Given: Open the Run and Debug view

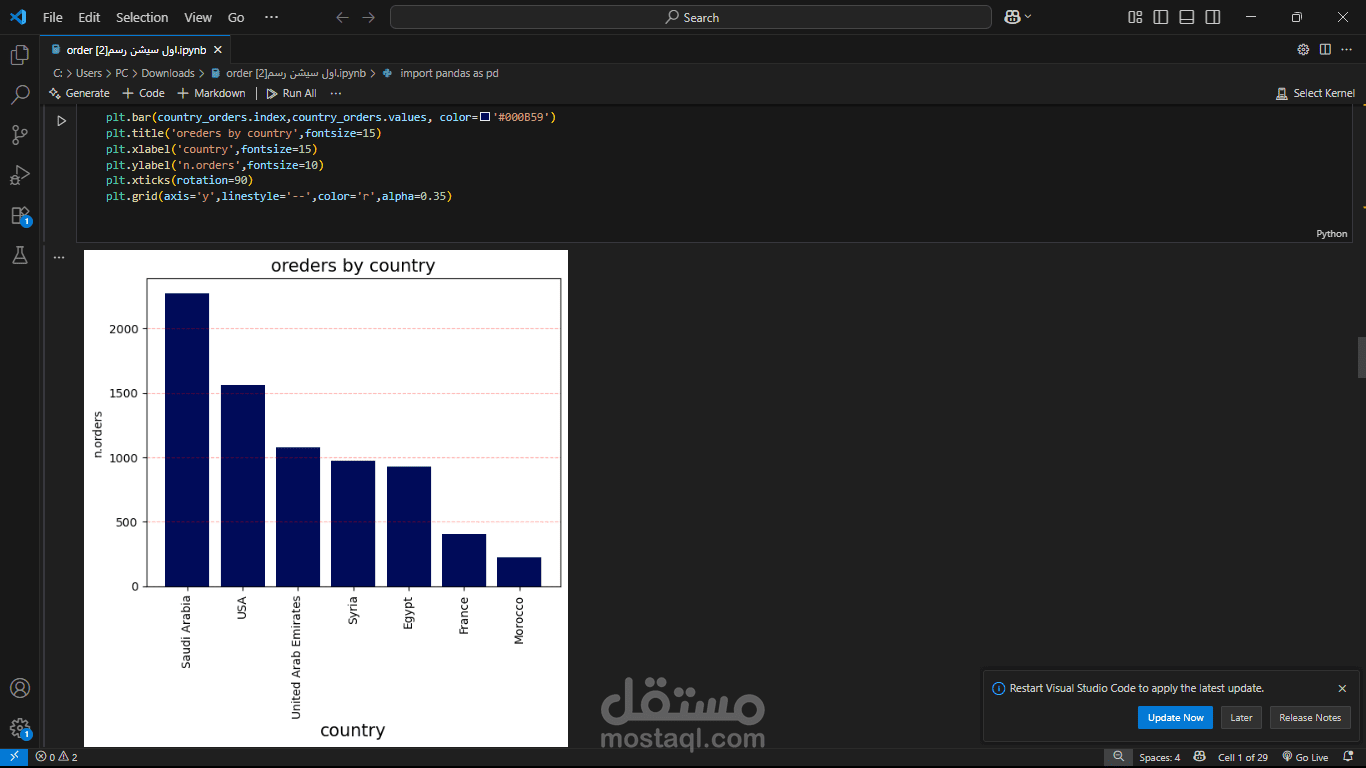Looking at the screenshot, I should [x=20, y=175].
